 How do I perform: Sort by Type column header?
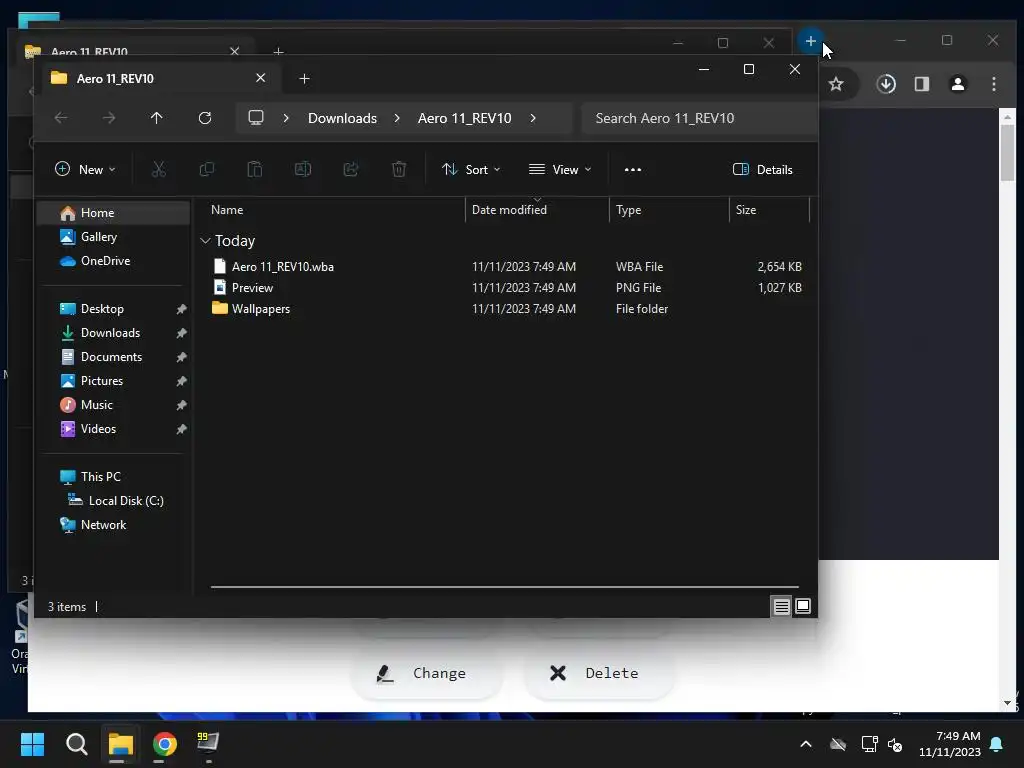669,210
